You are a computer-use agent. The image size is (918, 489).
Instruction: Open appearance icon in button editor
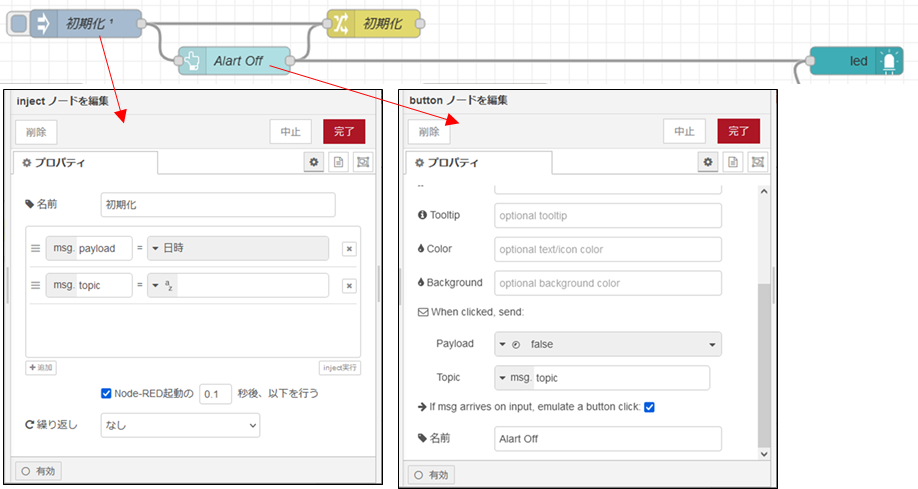pos(757,162)
